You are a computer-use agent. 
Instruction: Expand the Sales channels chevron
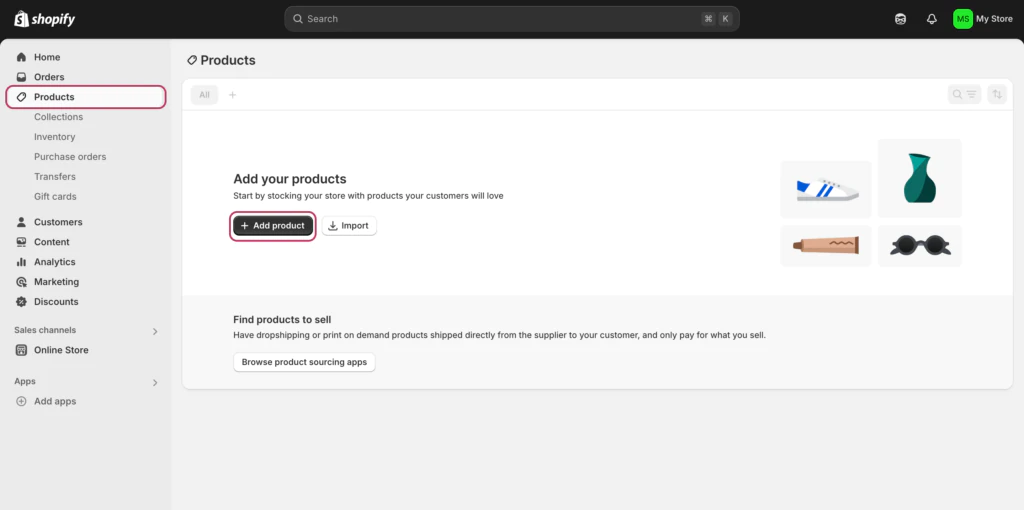tap(155, 331)
